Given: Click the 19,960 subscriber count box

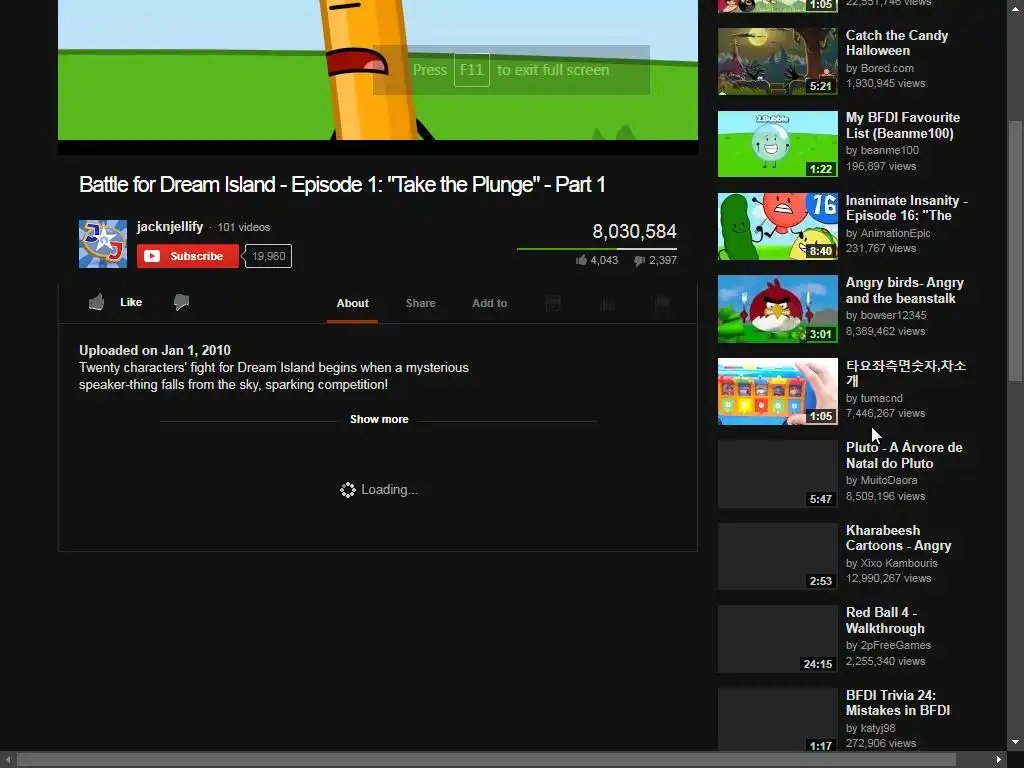Looking at the screenshot, I should (268, 256).
